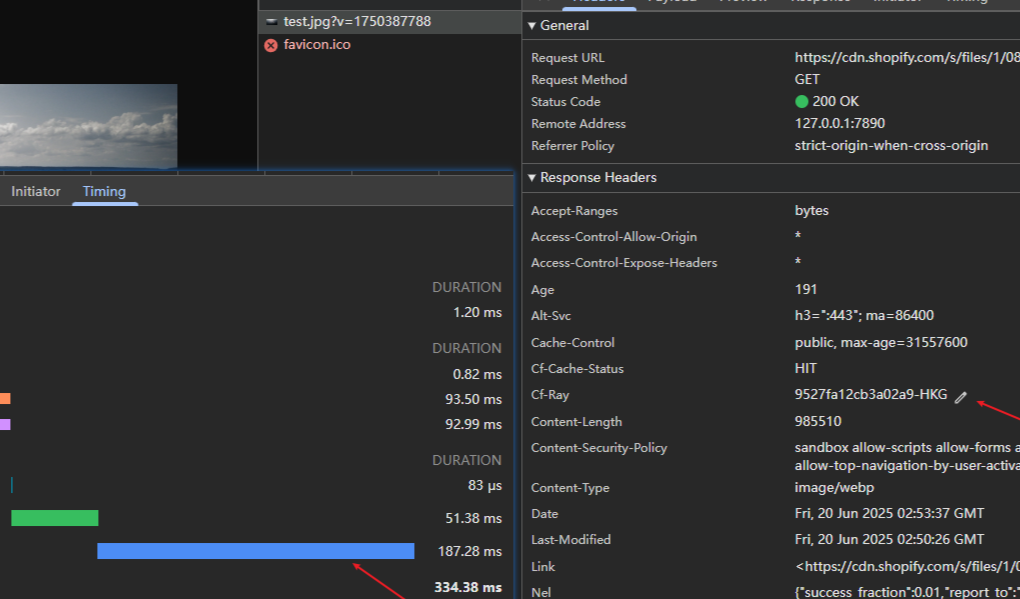Click the red error icon beside favicon.ico
This screenshot has height=599, width=1020.
270,45
